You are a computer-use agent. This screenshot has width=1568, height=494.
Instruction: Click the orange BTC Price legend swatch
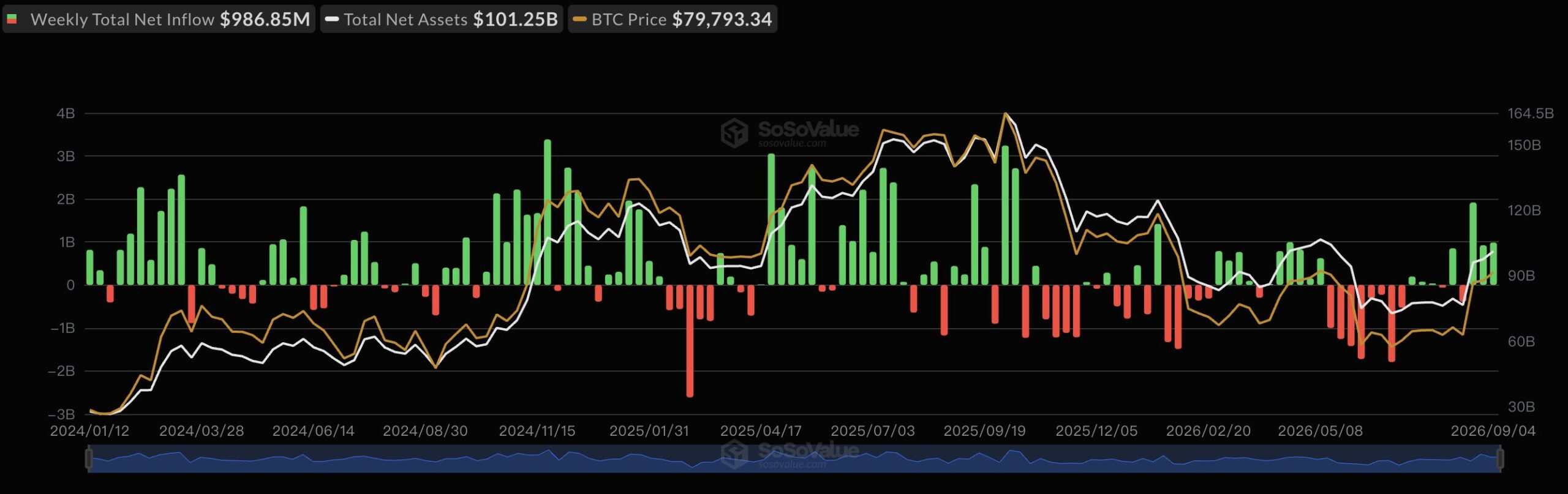pos(579,20)
